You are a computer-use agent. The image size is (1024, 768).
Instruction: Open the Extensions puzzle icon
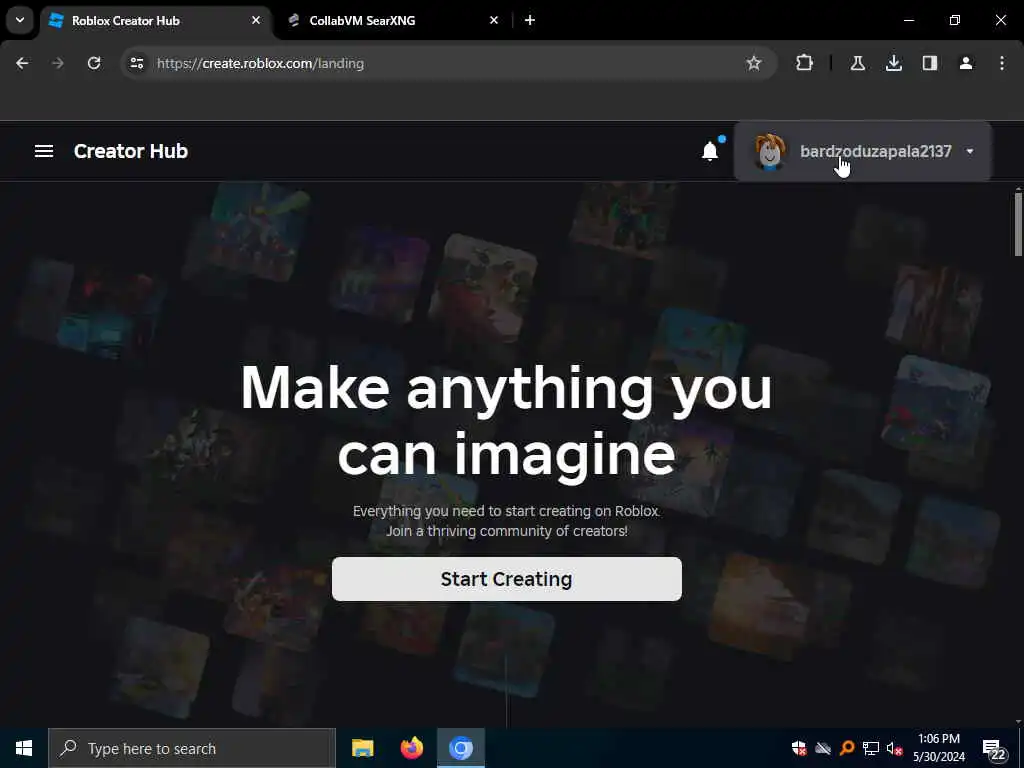(x=805, y=63)
